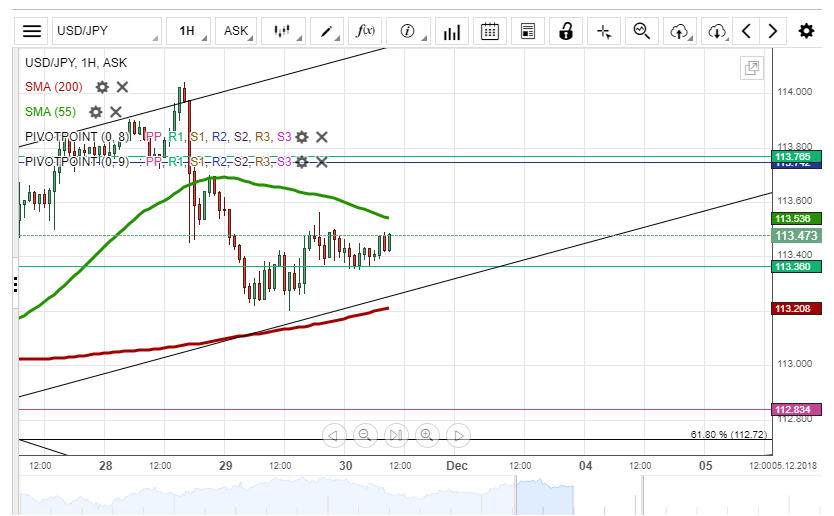834x516 pixels.
Task: Click the right arrow navigation button
Action: pyautogui.click(x=773, y=31)
